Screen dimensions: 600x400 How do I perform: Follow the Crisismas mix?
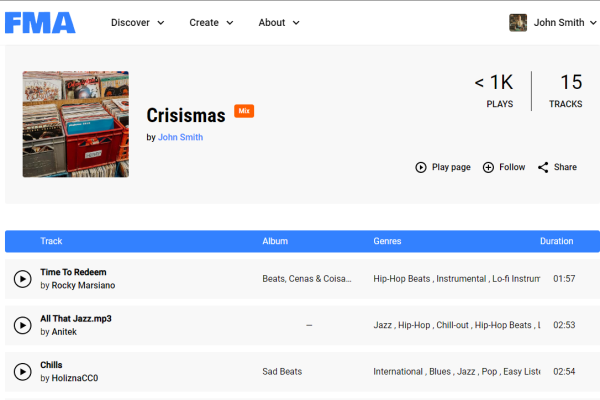click(x=503, y=168)
